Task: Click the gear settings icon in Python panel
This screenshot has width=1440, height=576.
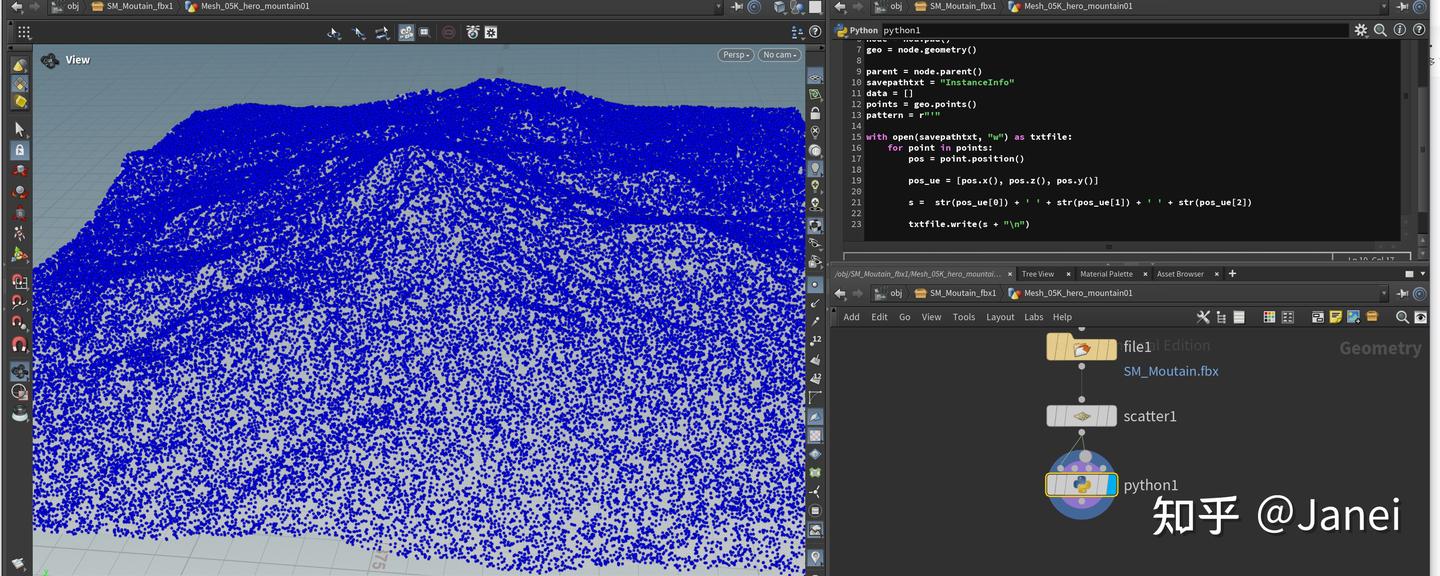Action: [1362, 30]
